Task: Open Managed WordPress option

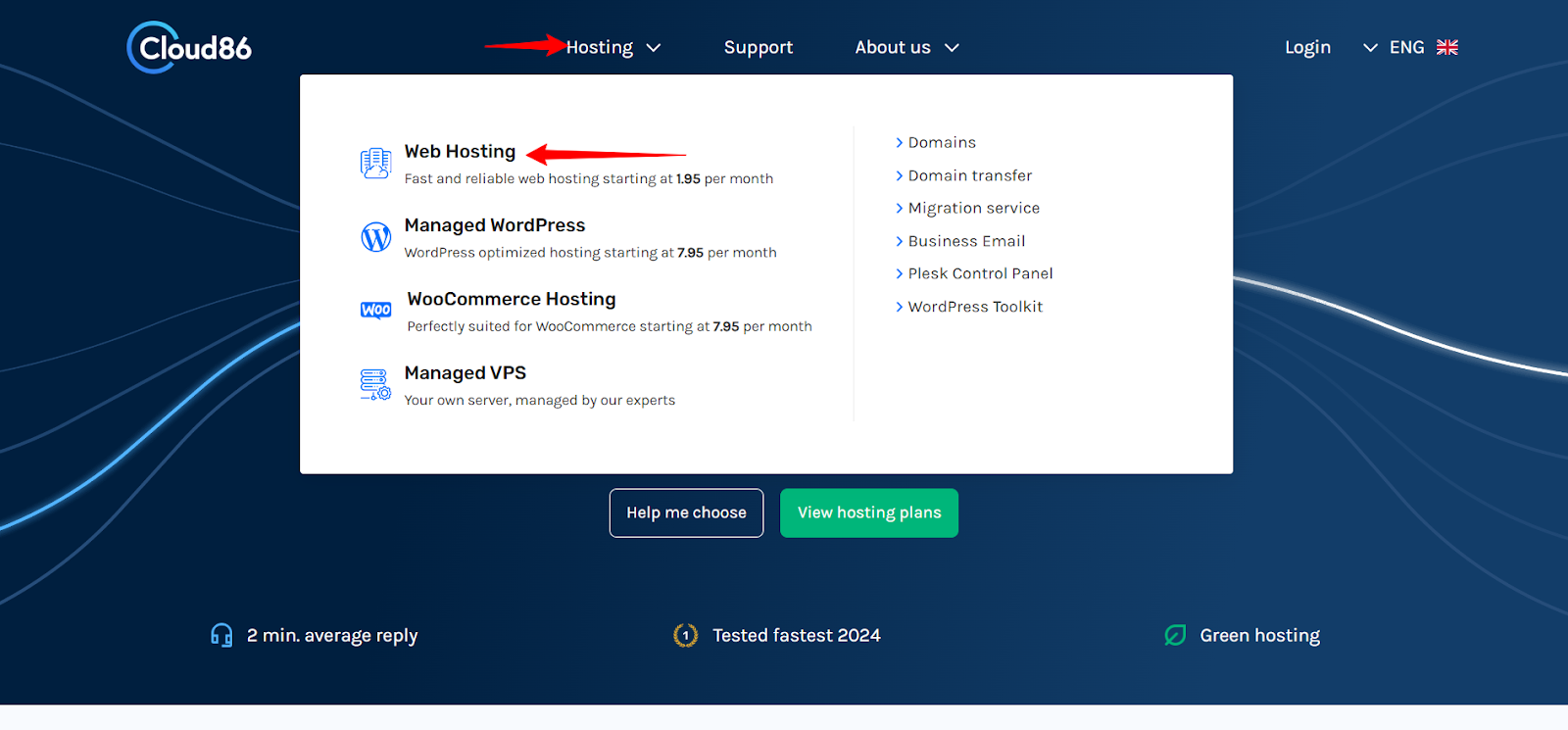Action: point(494,225)
